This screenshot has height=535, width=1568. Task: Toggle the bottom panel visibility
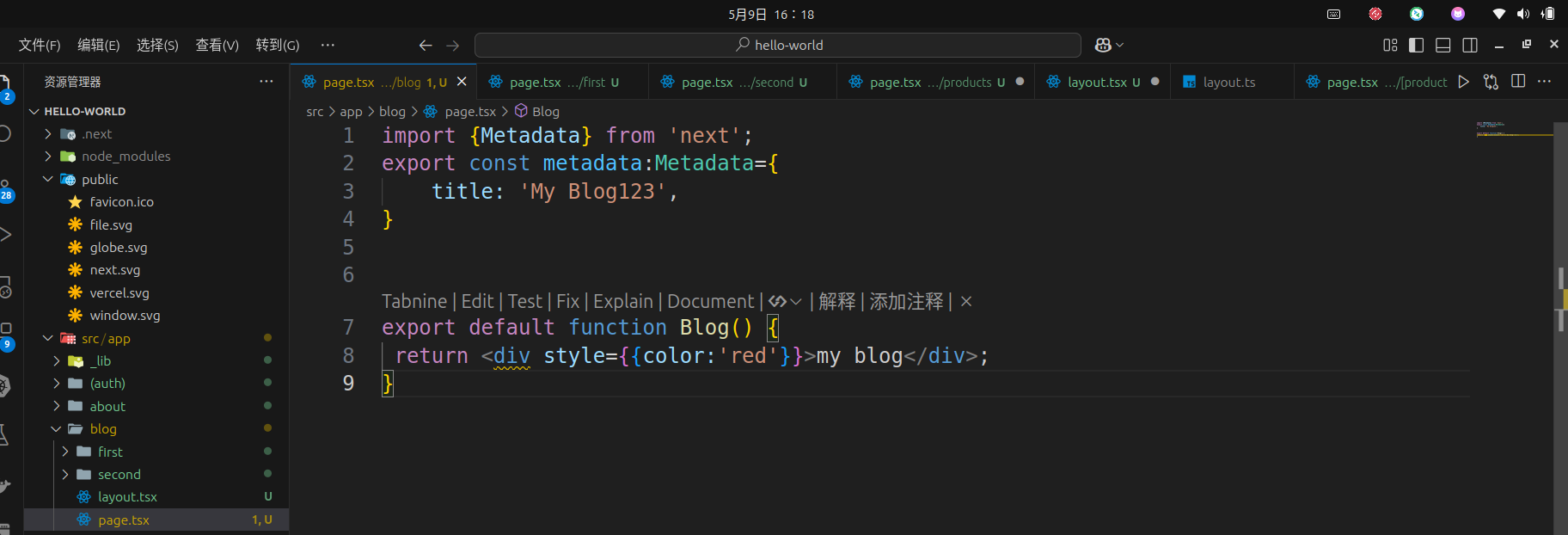1443,45
